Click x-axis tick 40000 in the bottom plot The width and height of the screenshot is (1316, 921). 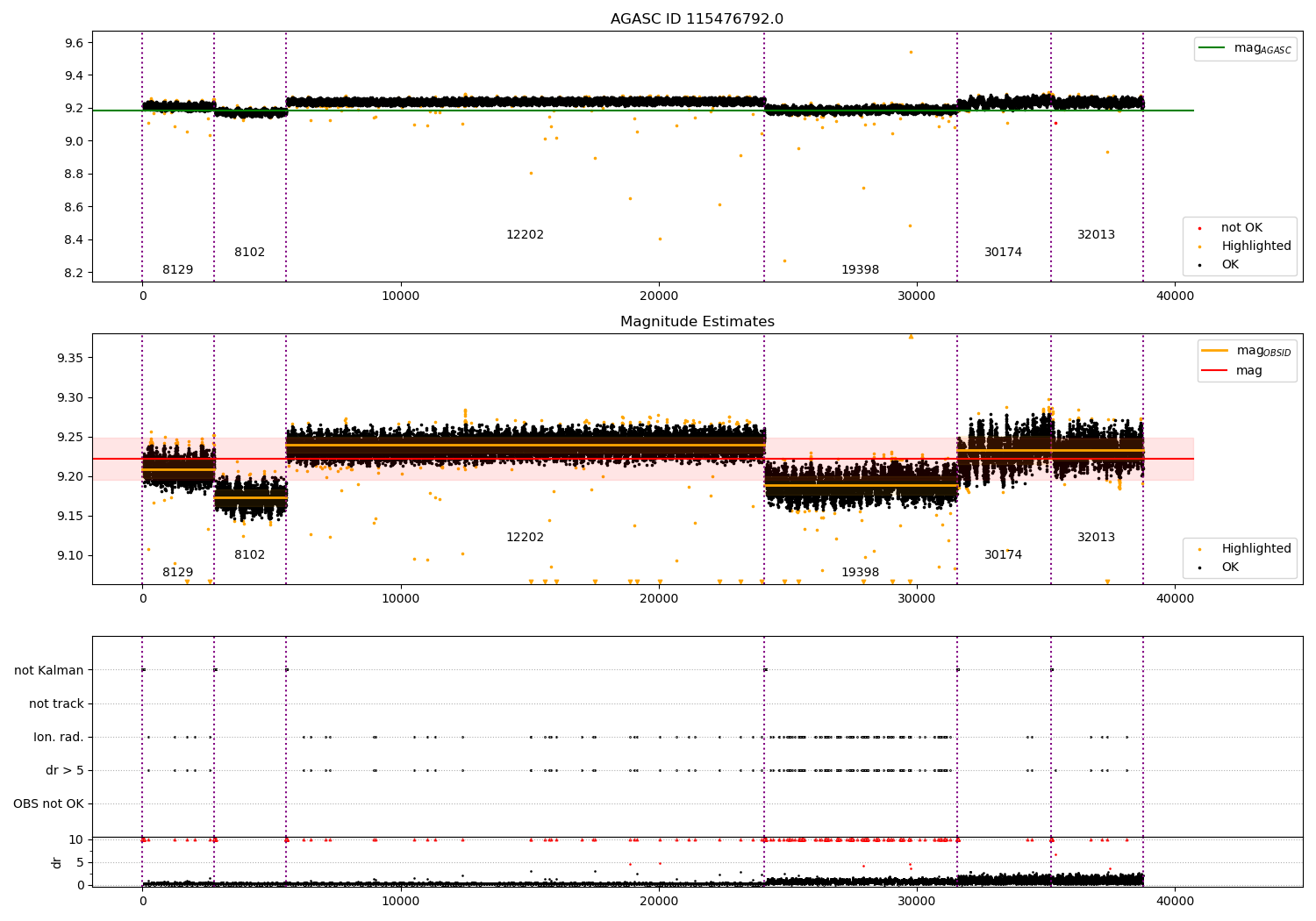click(1175, 902)
